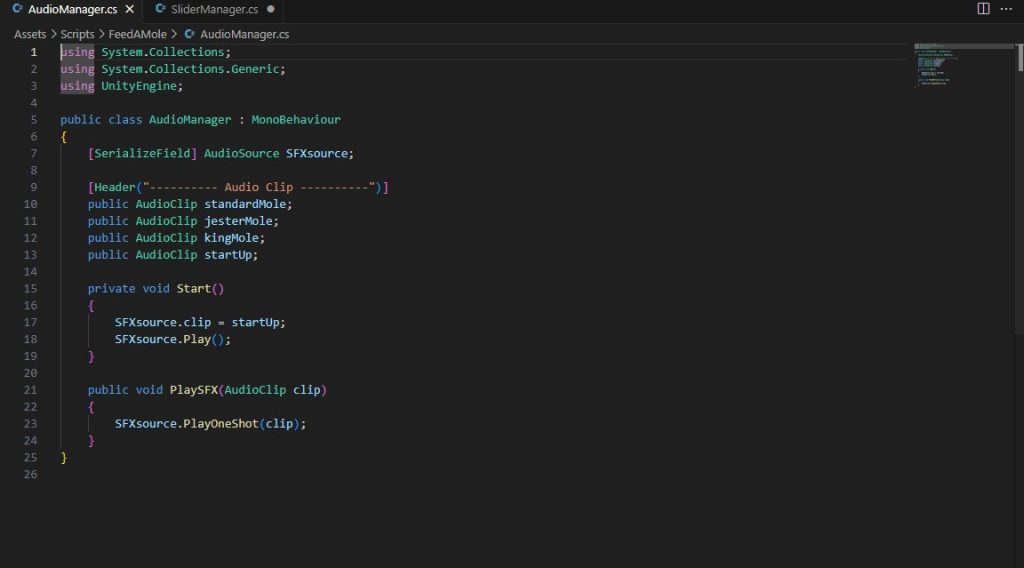
Task: Click line number 15 in the gutter
Action: [31, 289]
